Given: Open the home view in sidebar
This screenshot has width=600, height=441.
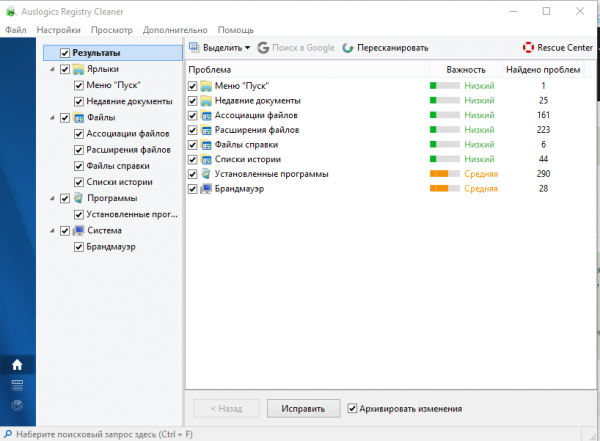Looking at the screenshot, I should coord(17,365).
